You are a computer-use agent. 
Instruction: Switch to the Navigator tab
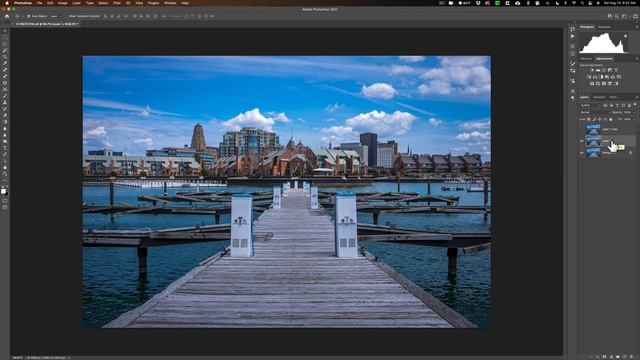tap(604, 27)
